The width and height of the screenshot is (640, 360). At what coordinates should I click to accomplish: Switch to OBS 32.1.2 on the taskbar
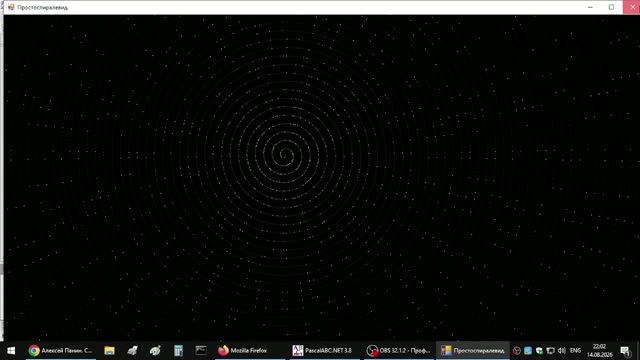399,351
